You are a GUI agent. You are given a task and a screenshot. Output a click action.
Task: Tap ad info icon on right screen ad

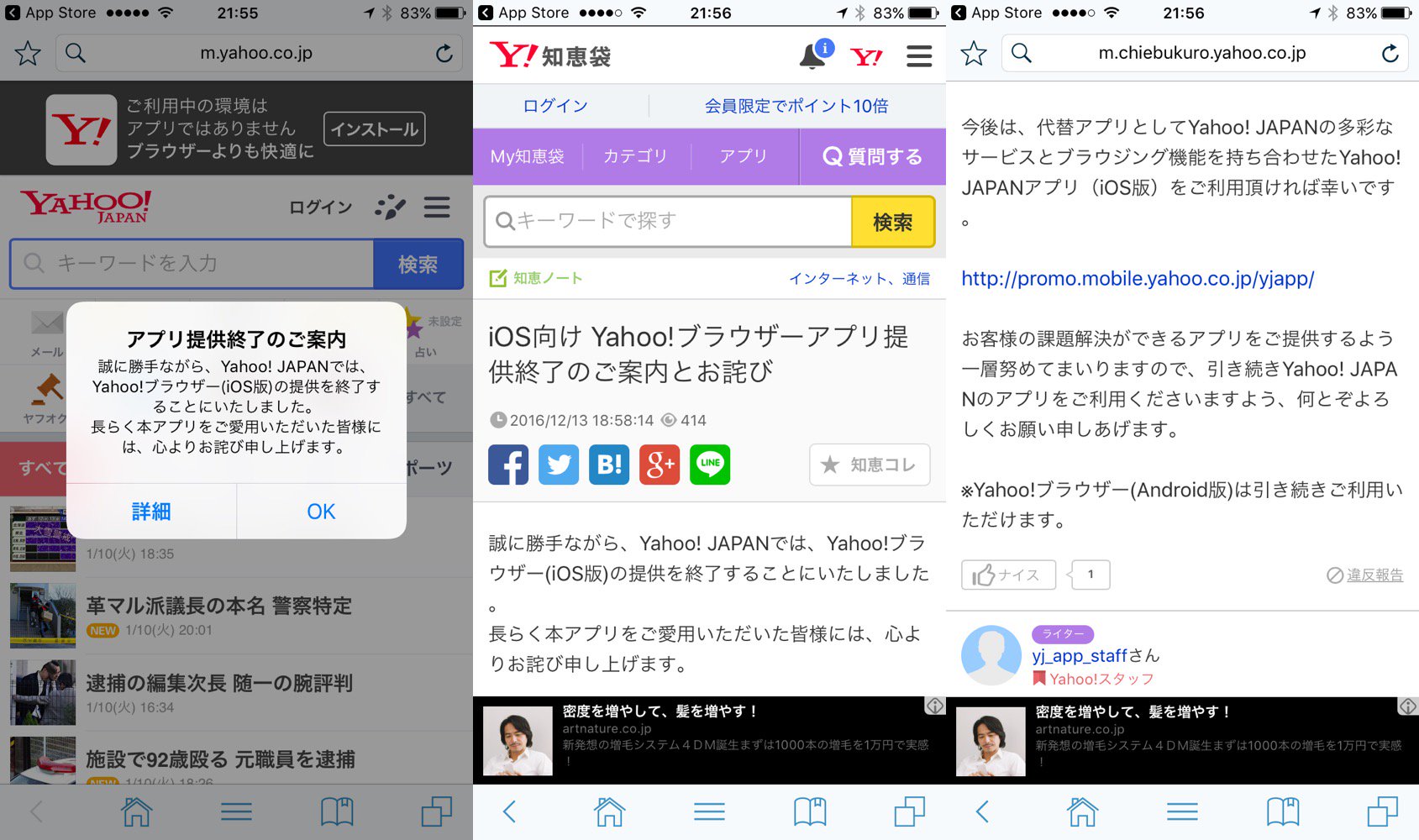[x=1408, y=706]
